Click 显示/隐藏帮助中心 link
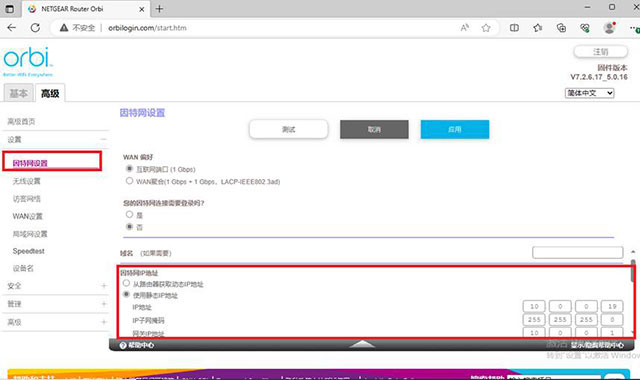Viewport: 640px width, 380px height. point(597,345)
